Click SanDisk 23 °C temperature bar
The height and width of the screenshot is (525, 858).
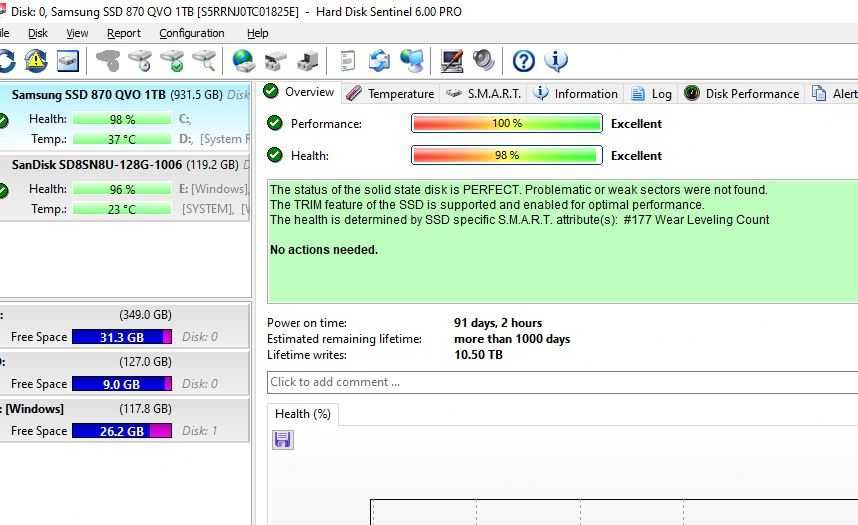(121, 209)
